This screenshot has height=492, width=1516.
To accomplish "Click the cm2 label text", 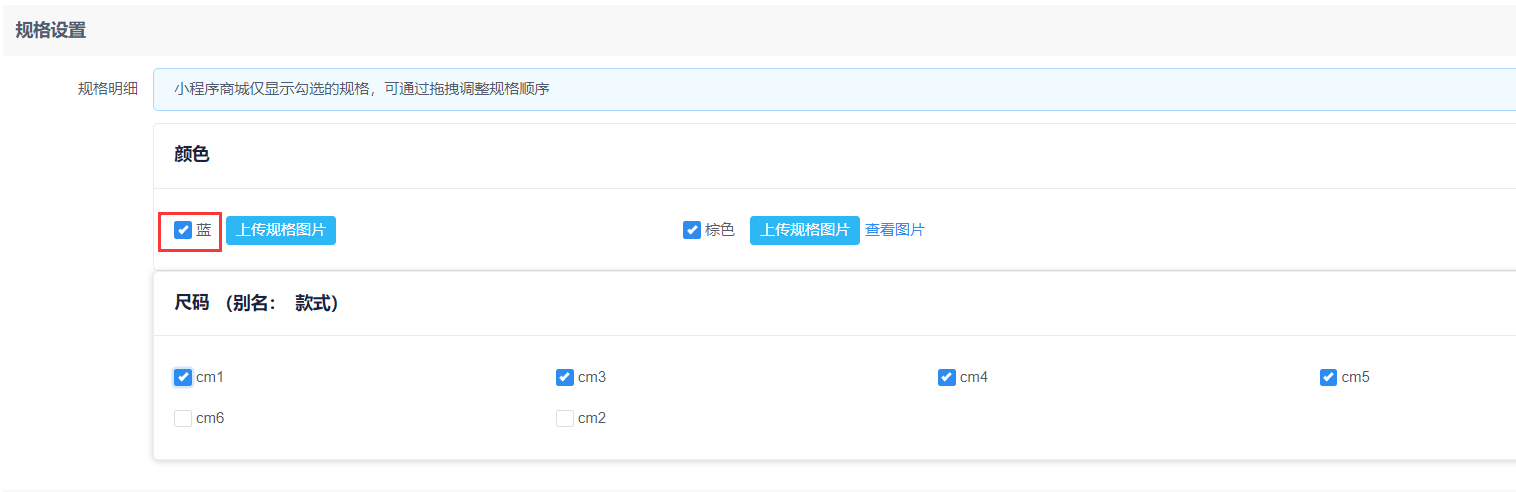I will [x=592, y=418].
